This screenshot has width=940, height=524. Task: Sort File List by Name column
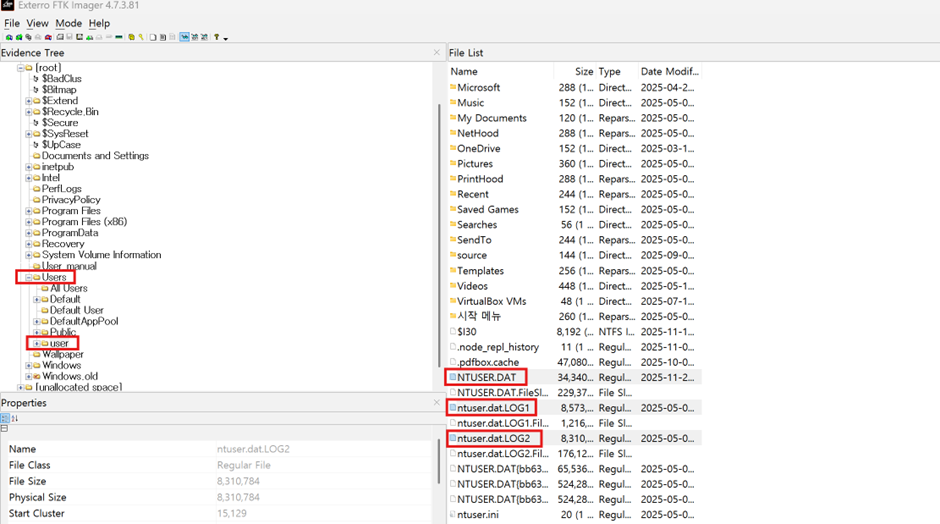[501, 71]
